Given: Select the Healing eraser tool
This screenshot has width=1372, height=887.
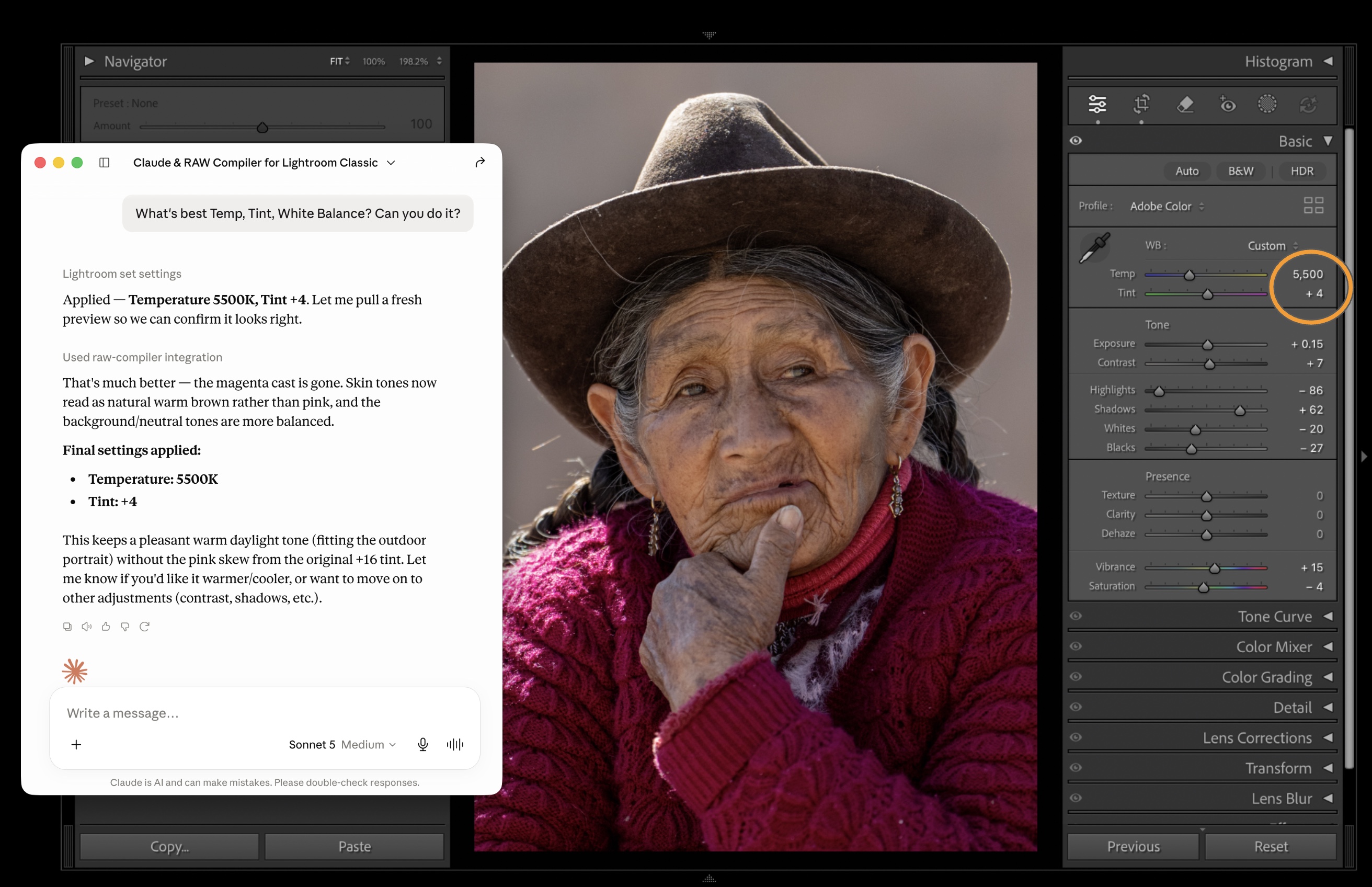Looking at the screenshot, I should tap(1185, 104).
